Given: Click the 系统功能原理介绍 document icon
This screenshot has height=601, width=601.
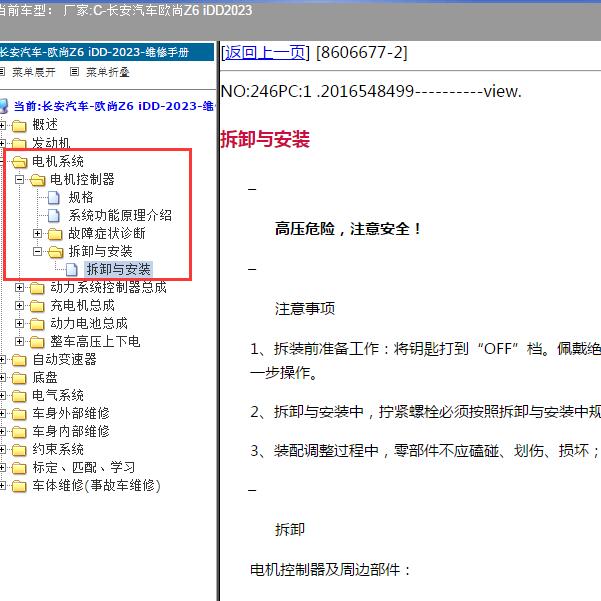Looking at the screenshot, I should coord(54,216).
